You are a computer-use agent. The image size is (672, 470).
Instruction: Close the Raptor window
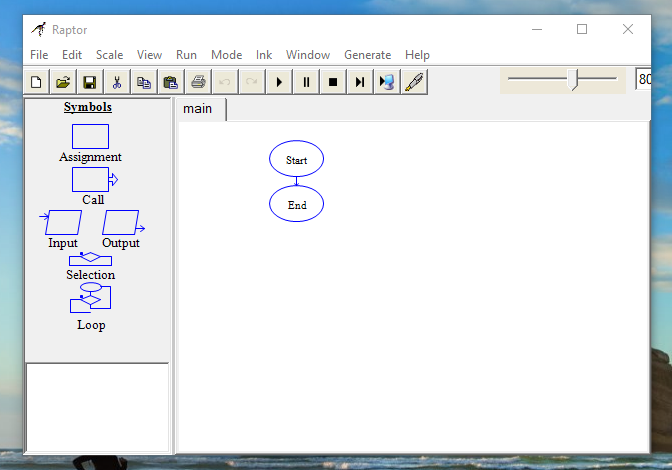click(628, 29)
